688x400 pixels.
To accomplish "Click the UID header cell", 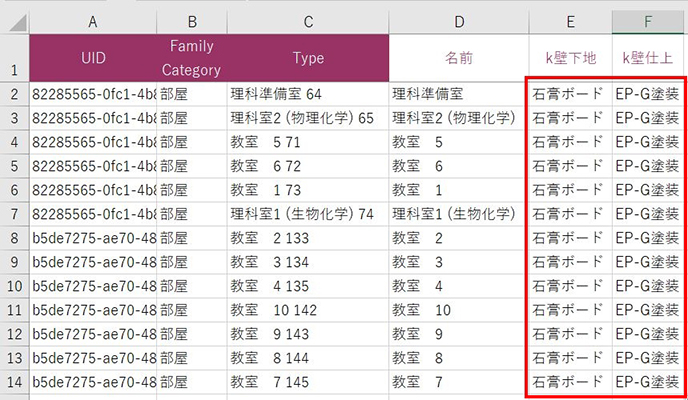I will coord(93,58).
